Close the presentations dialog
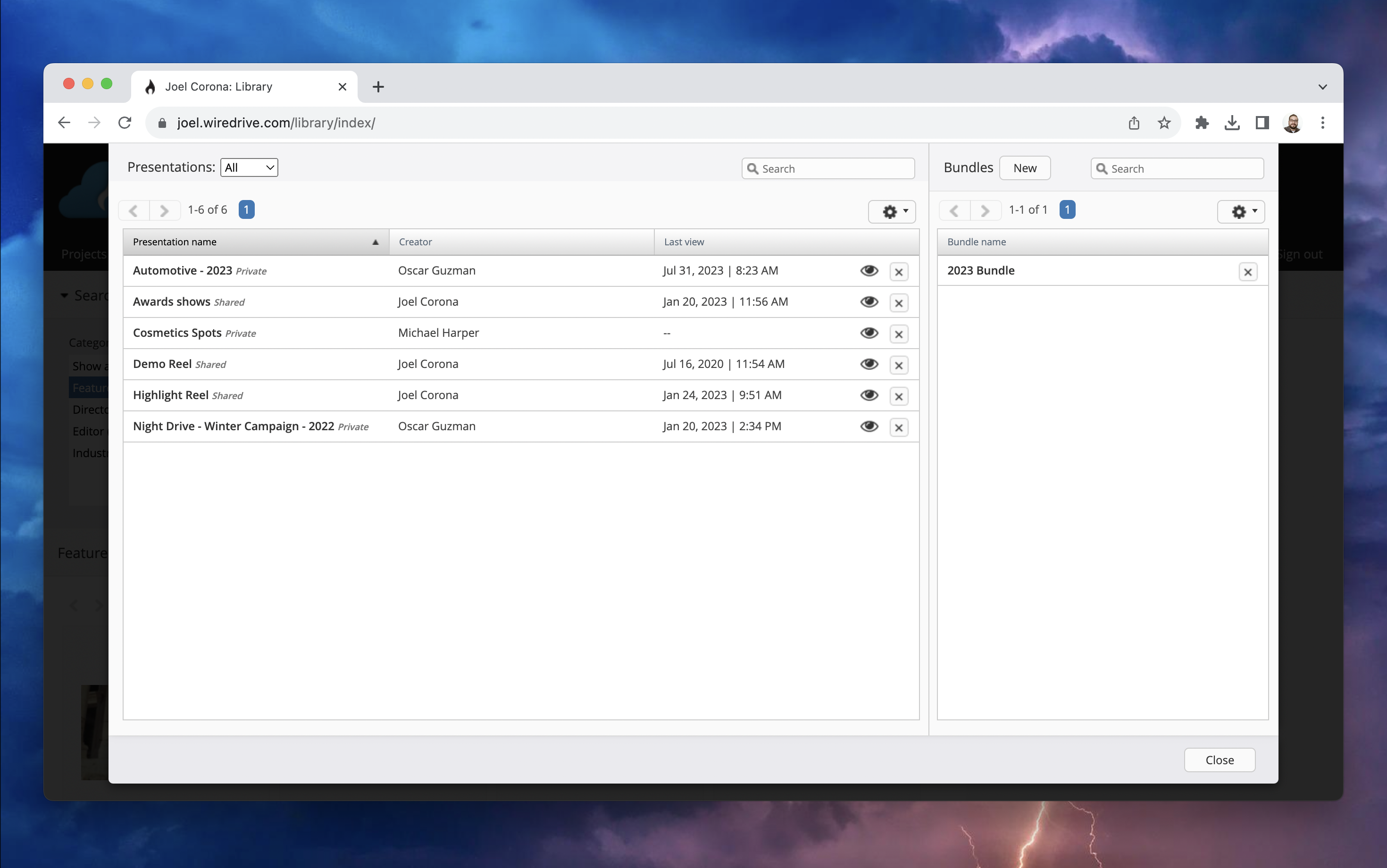 pyautogui.click(x=1219, y=759)
